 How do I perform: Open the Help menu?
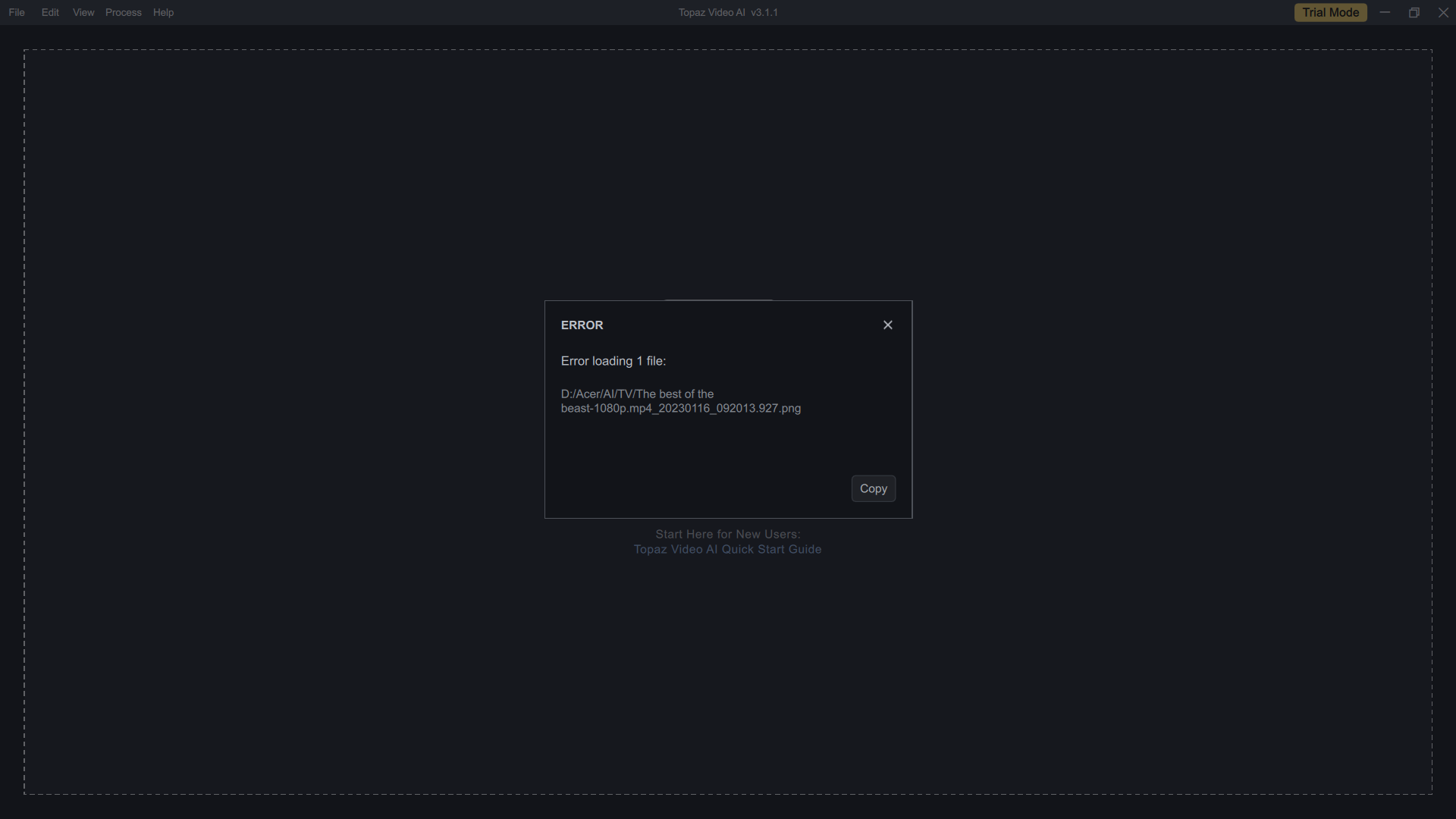(x=163, y=13)
